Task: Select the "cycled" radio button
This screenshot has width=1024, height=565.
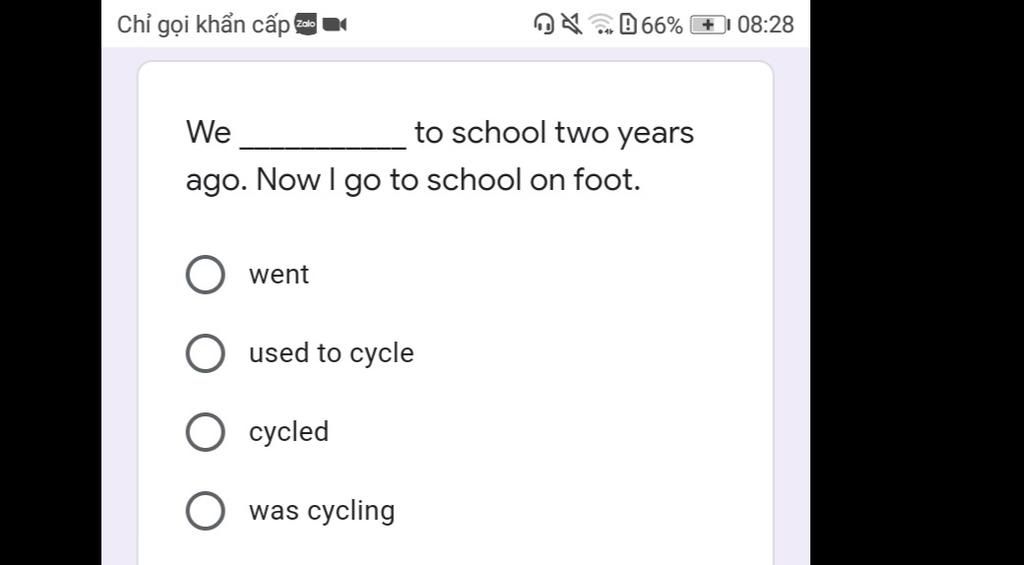Action: pos(205,432)
